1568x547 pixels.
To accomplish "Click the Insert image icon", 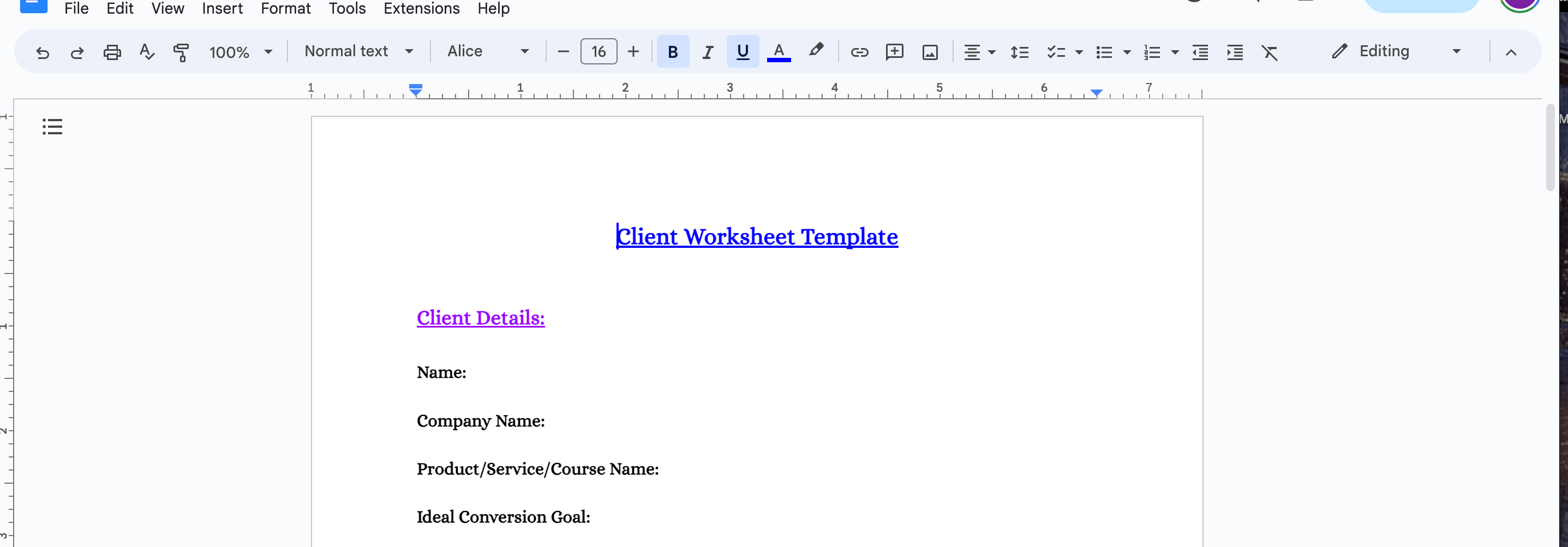I will point(930,52).
